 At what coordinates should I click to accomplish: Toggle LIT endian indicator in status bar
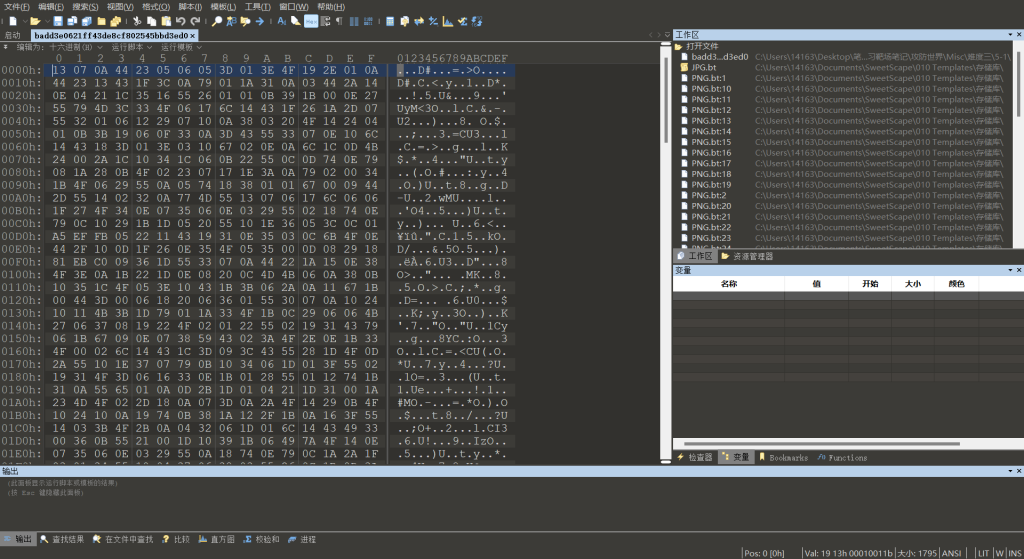982,552
